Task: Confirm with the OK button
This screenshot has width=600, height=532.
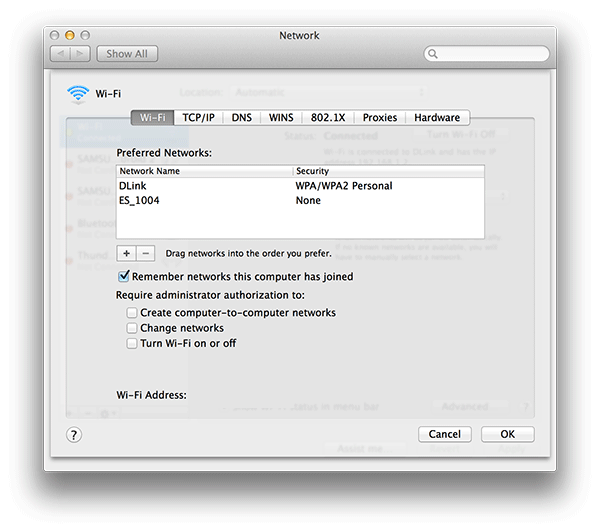Action: 507,434
